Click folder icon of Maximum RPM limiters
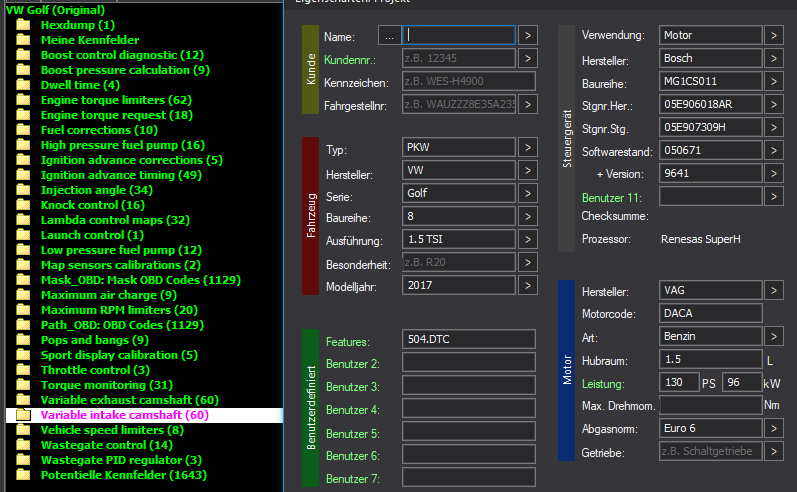Image resolution: width=797 pixels, height=492 pixels. point(23,310)
